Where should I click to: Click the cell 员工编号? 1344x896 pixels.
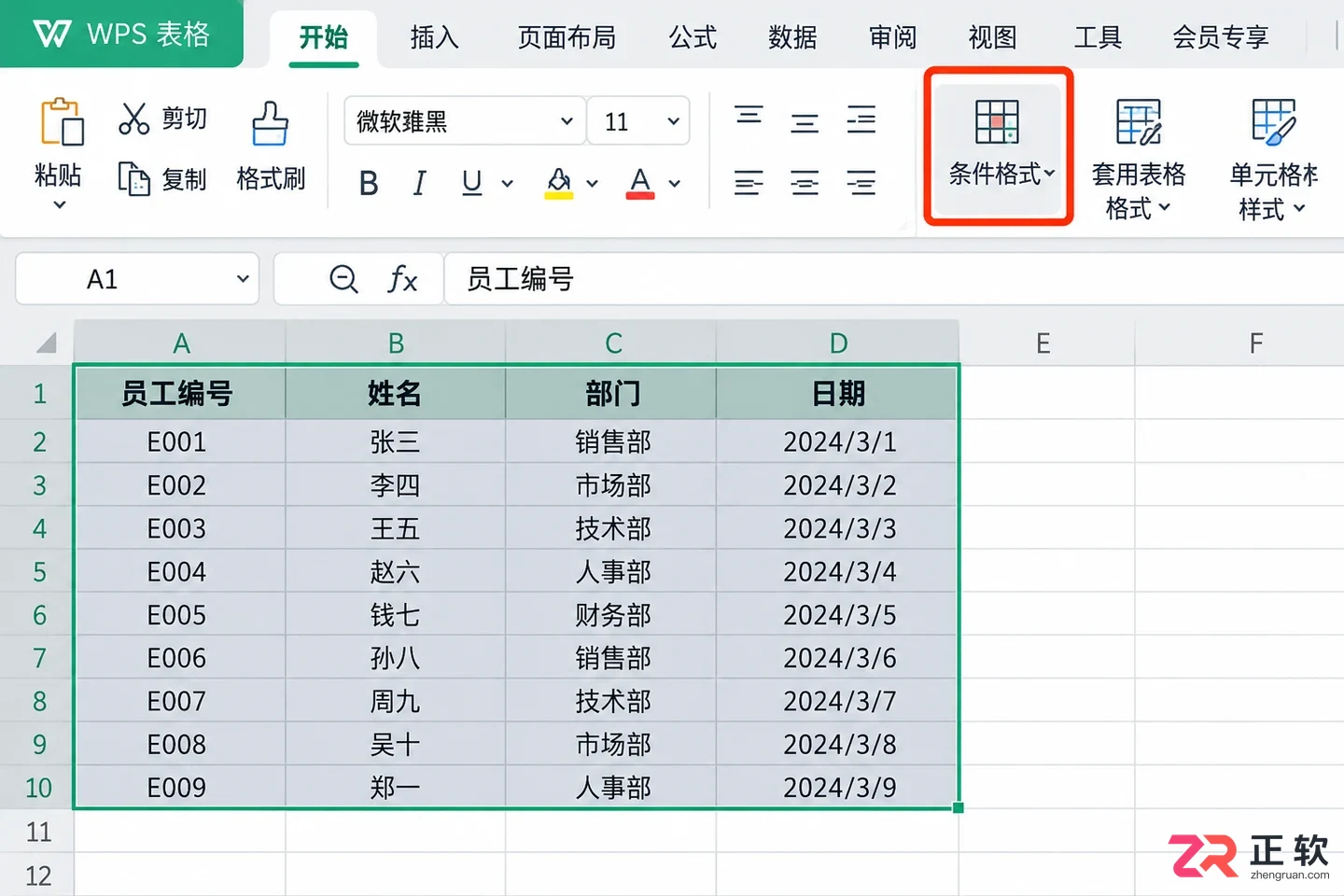coord(179,393)
